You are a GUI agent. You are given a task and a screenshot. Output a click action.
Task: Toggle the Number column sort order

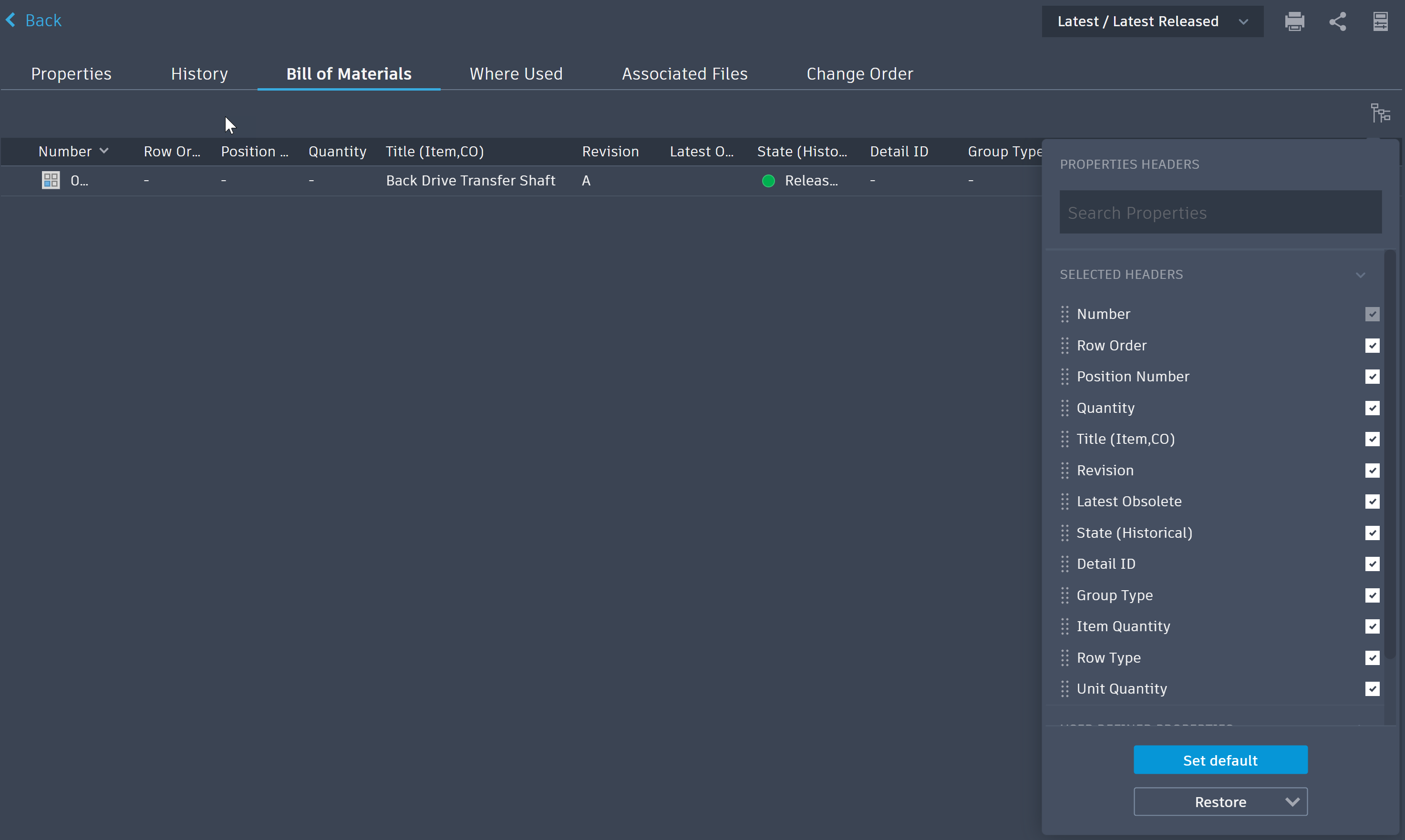pos(104,151)
